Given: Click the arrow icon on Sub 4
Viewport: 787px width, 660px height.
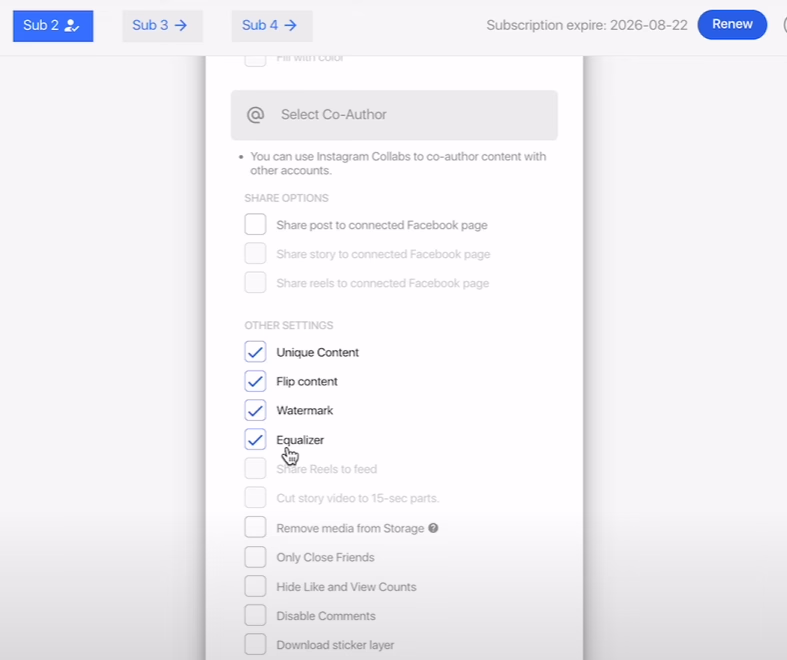Looking at the screenshot, I should (290, 26).
